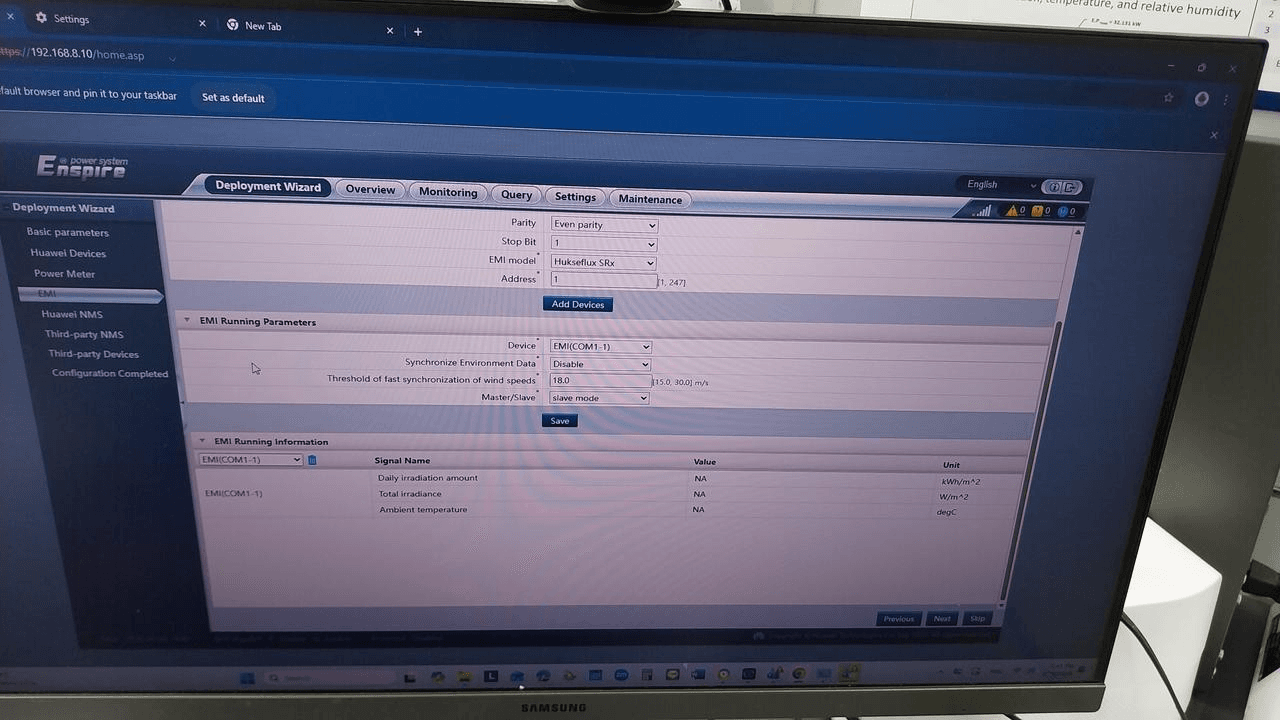Click the wind speed threshold input field
This screenshot has width=1280, height=720.
[600, 381]
